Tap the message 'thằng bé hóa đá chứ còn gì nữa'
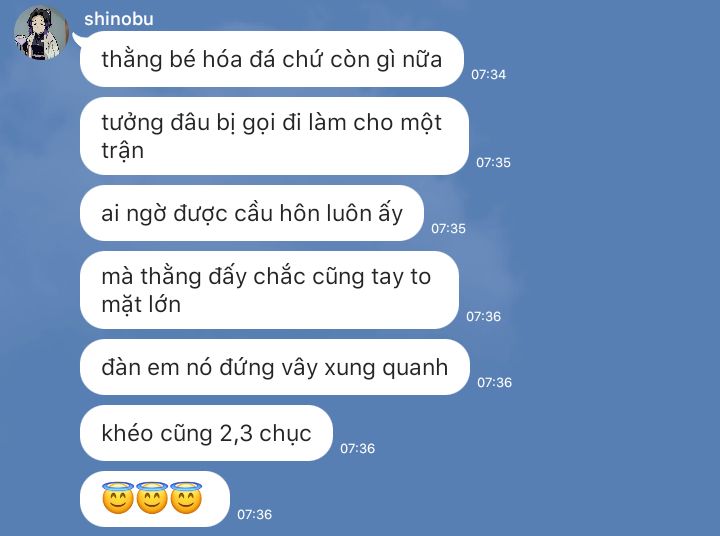The image size is (720, 536). coord(272,59)
